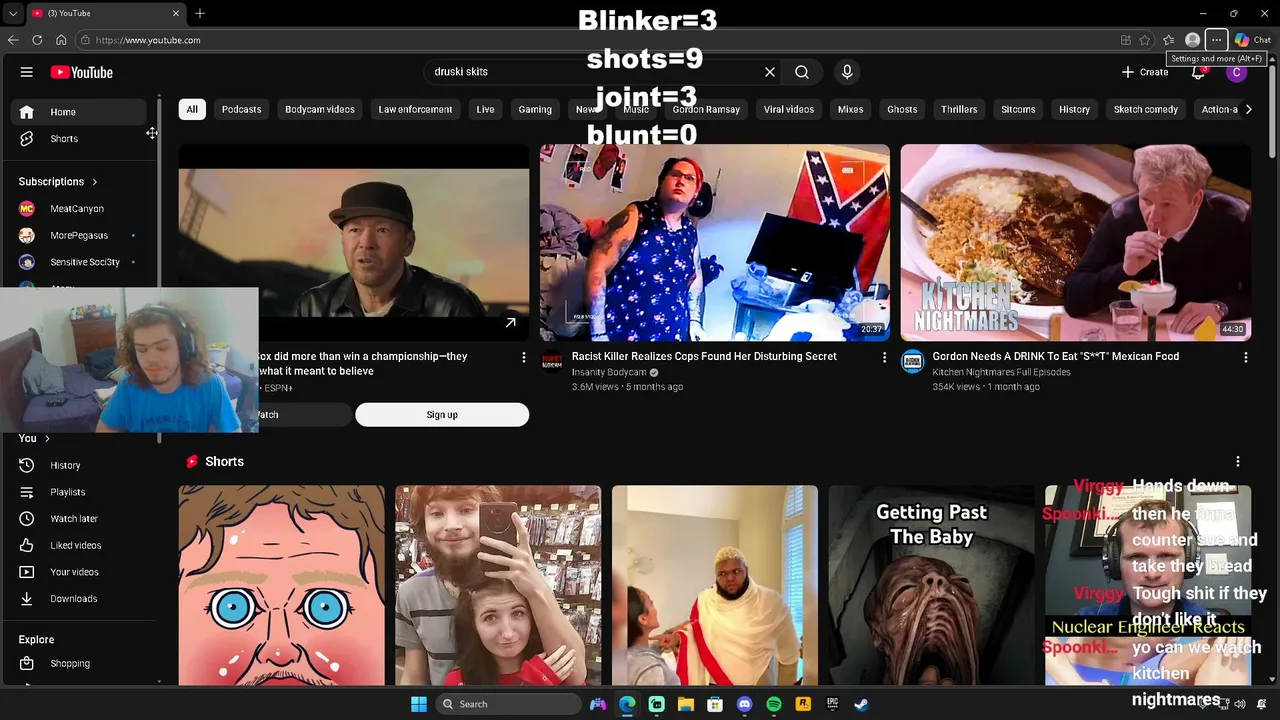Open the Shorts shelf options menu
1280x720 pixels.
point(1238,461)
